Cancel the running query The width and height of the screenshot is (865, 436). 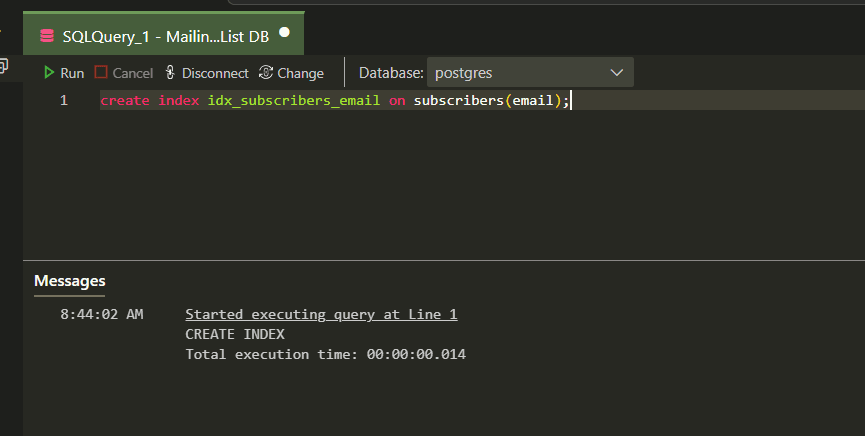124,73
